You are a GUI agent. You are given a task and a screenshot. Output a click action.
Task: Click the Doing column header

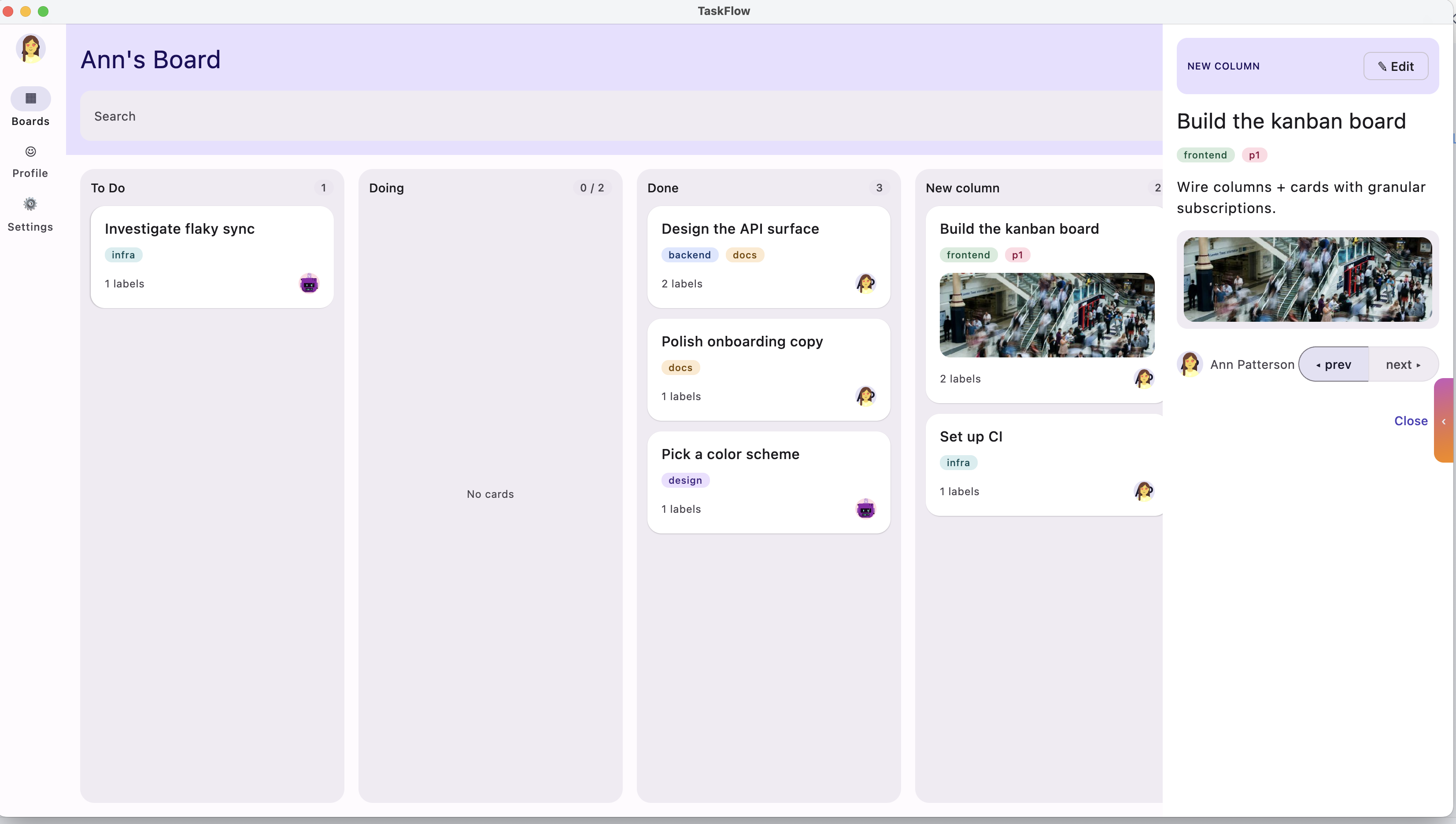[386, 188]
